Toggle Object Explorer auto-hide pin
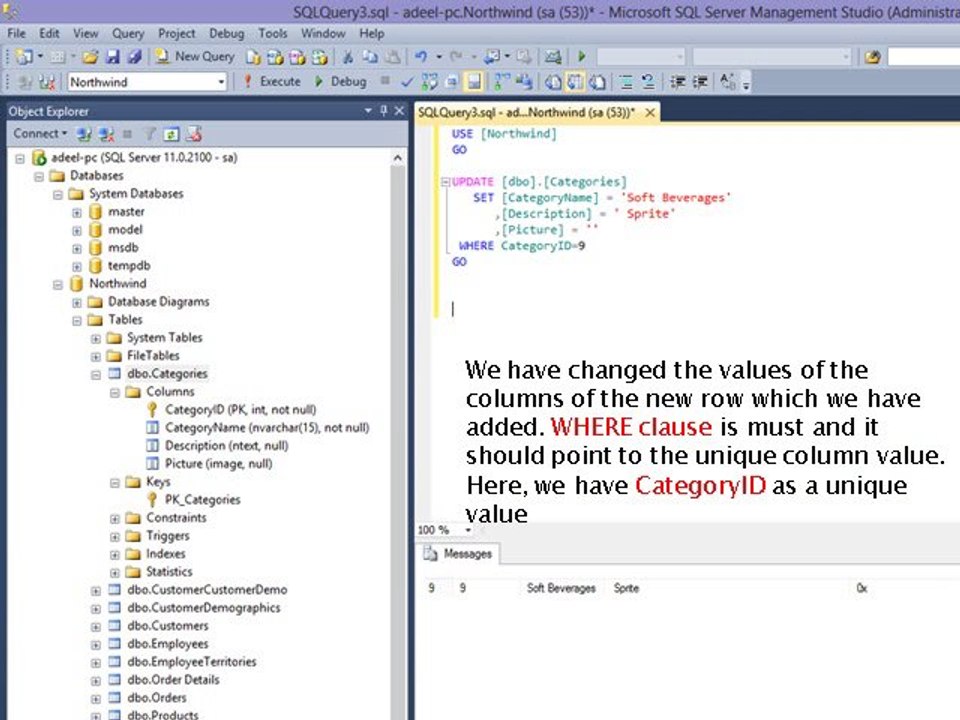Screen dimensions: 960x720 click(x=384, y=111)
